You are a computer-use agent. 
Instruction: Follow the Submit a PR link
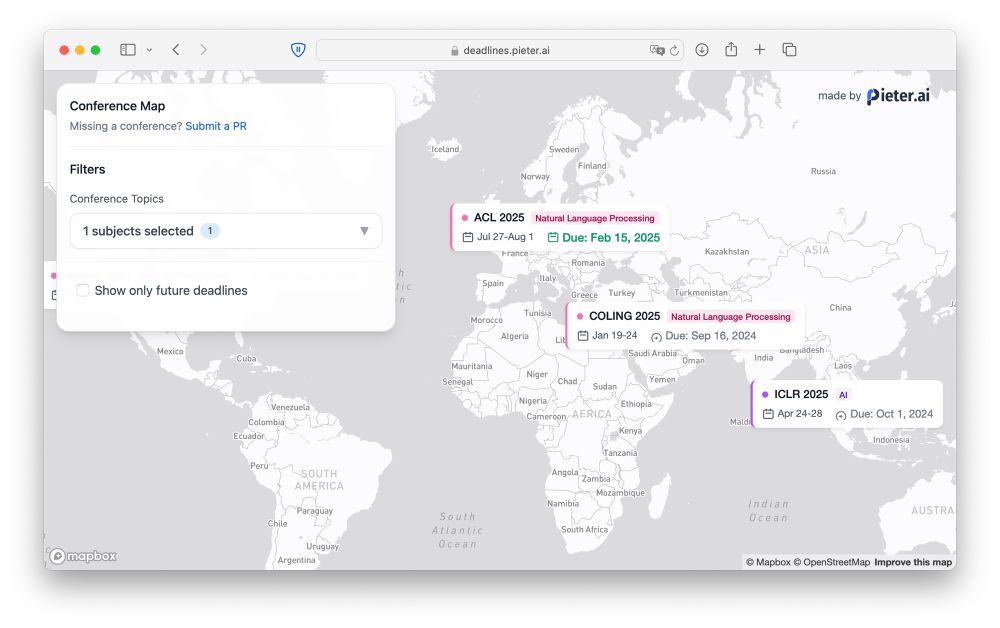[x=216, y=126]
